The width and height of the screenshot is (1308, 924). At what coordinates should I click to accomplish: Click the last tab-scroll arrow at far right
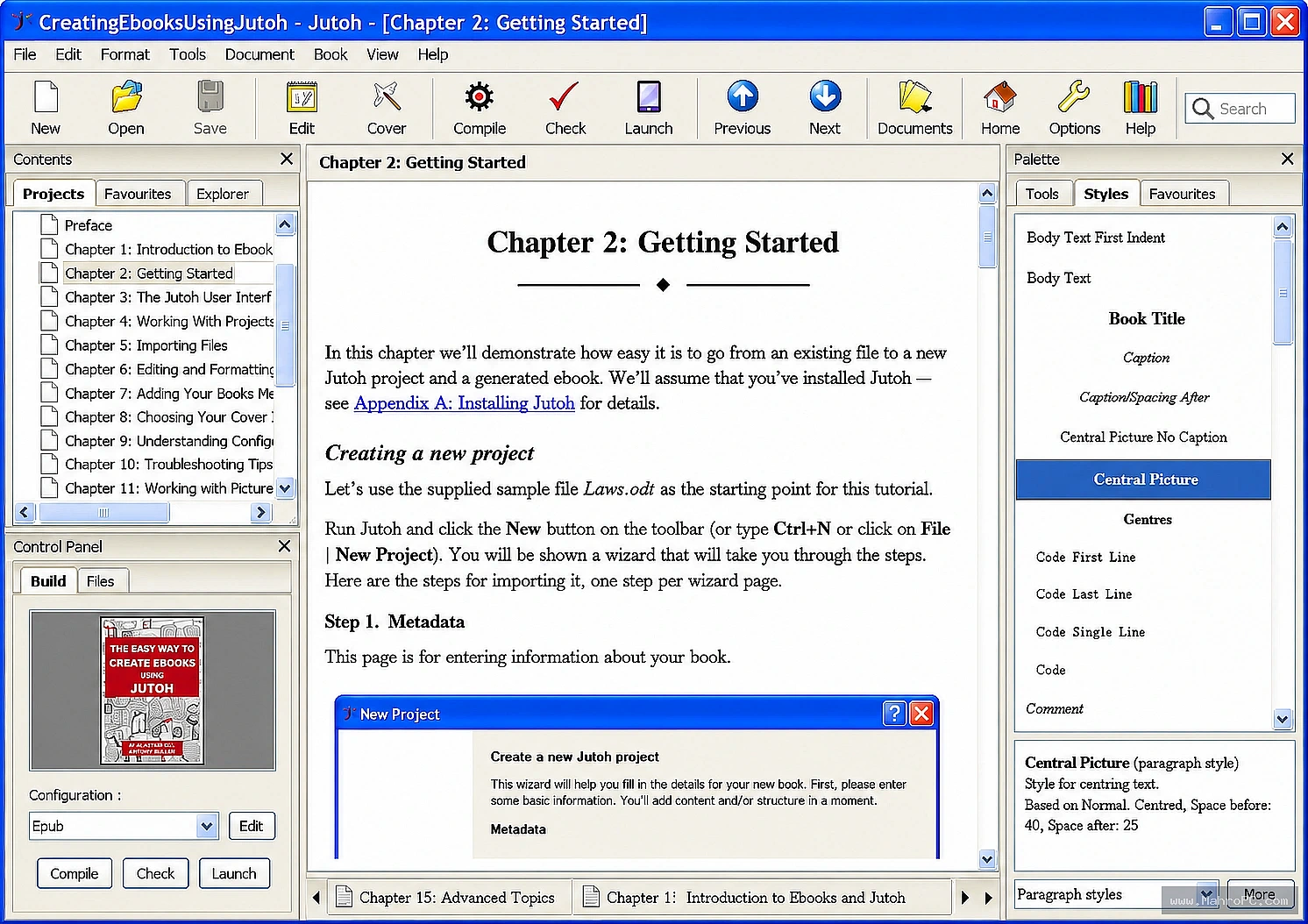(x=988, y=898)
